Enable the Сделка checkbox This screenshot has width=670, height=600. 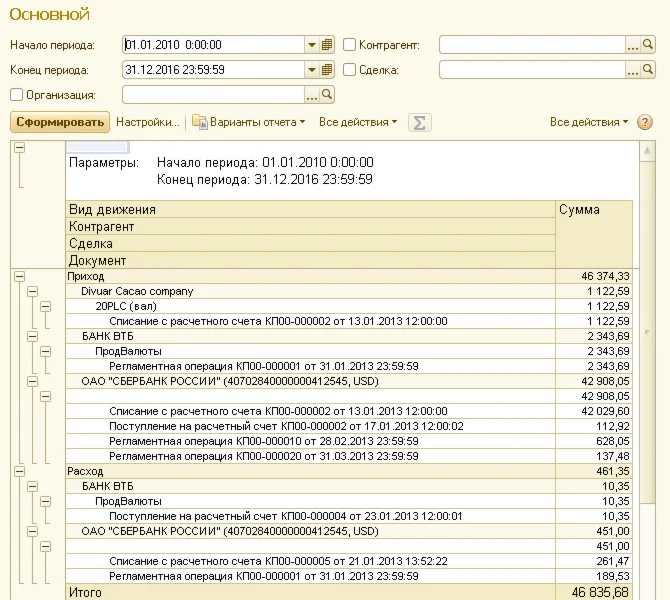(350, 70)
